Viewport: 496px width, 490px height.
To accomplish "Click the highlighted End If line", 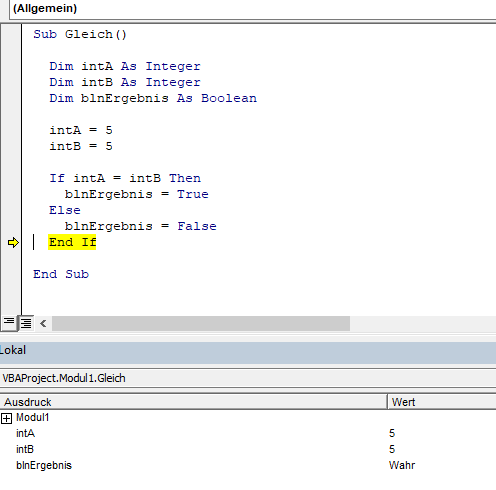I will point(72,242).
